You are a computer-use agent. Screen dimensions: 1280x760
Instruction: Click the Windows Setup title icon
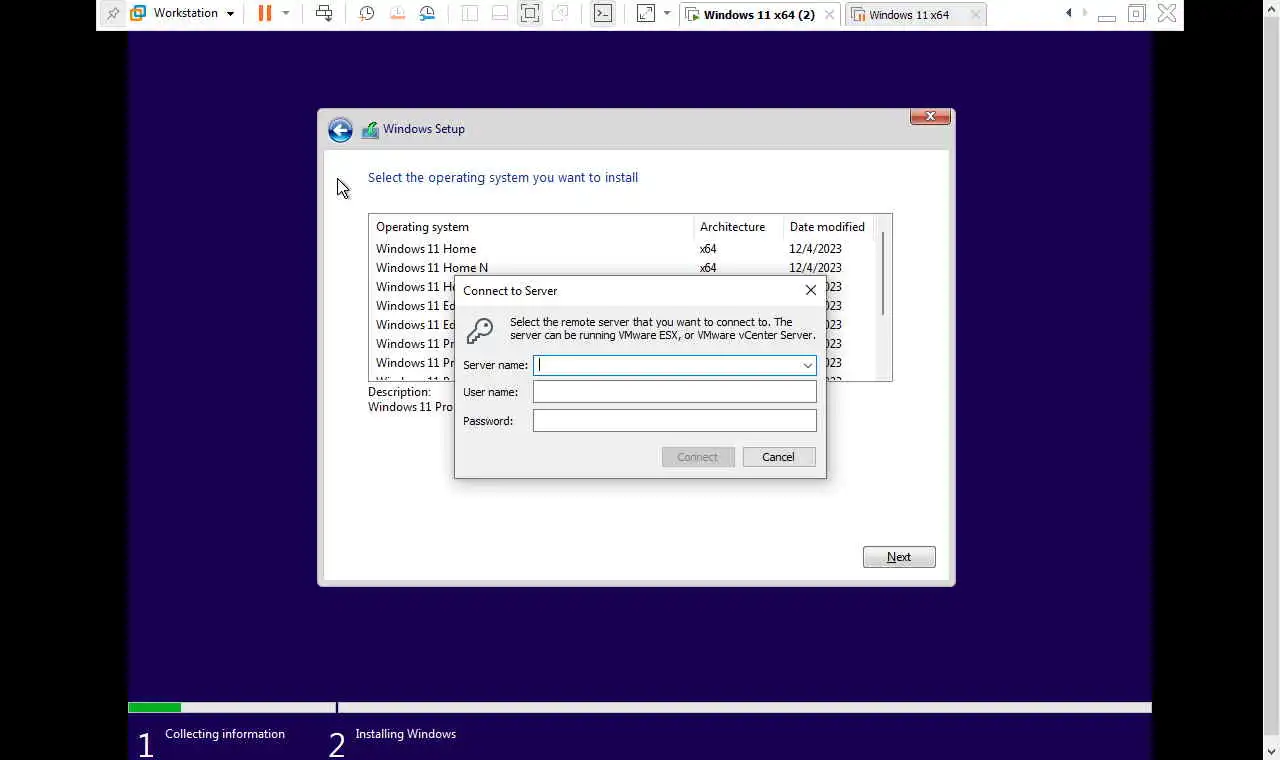[x=370, y=130]
